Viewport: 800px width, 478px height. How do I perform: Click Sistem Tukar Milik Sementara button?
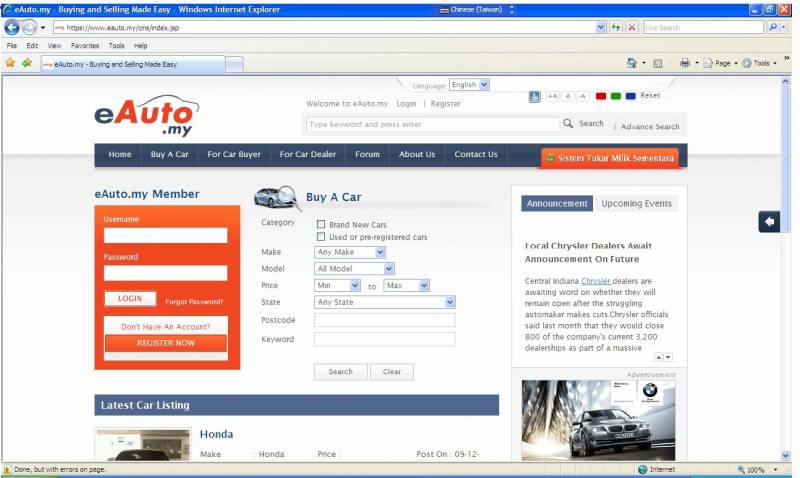[610, 158]
